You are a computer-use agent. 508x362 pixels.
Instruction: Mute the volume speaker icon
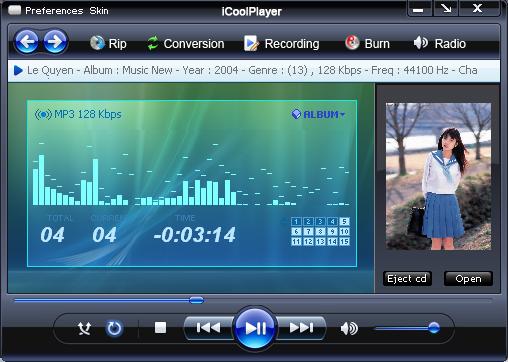point(349,328)
